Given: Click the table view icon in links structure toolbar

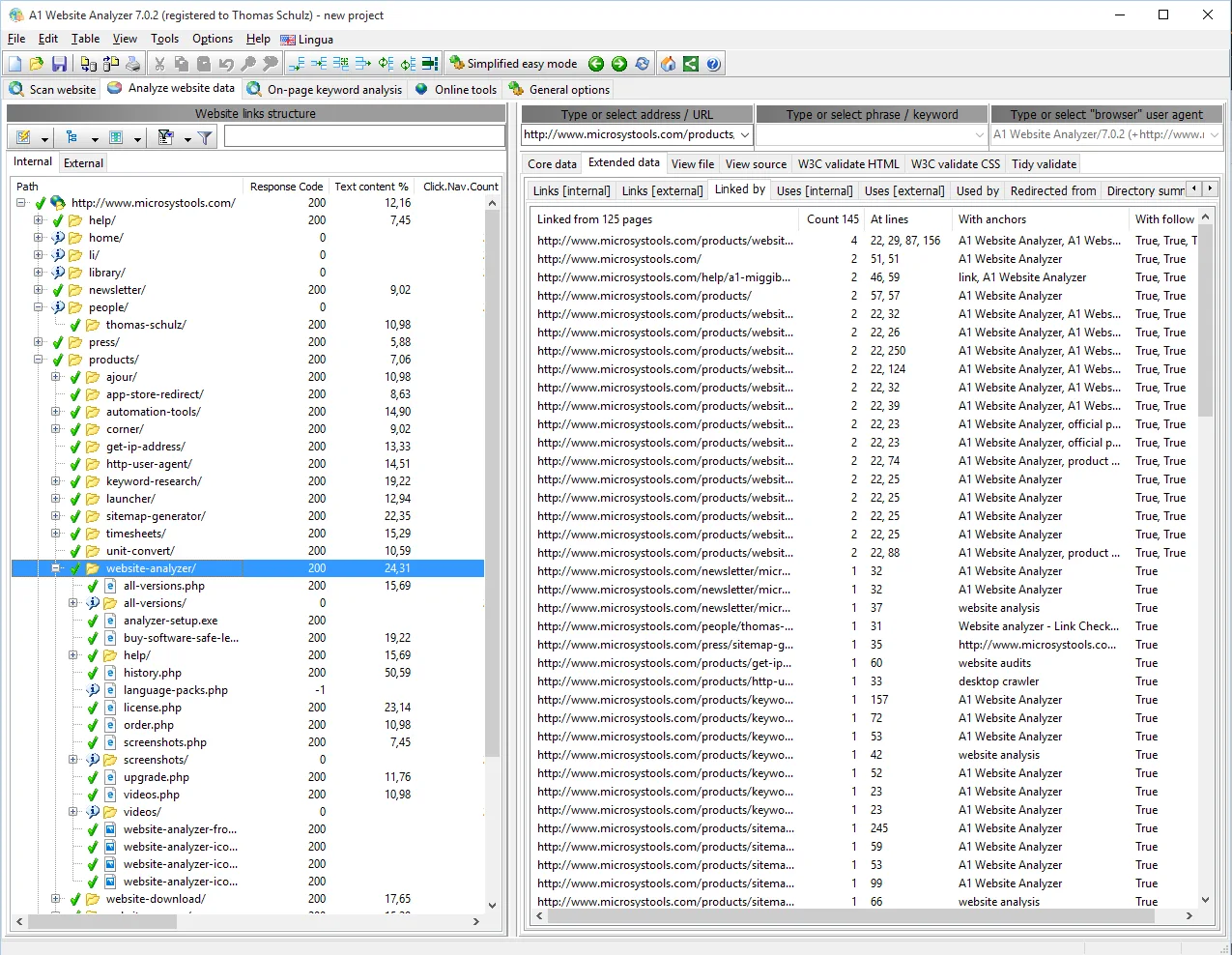Looking at the screenshot, I should point(117,138).
